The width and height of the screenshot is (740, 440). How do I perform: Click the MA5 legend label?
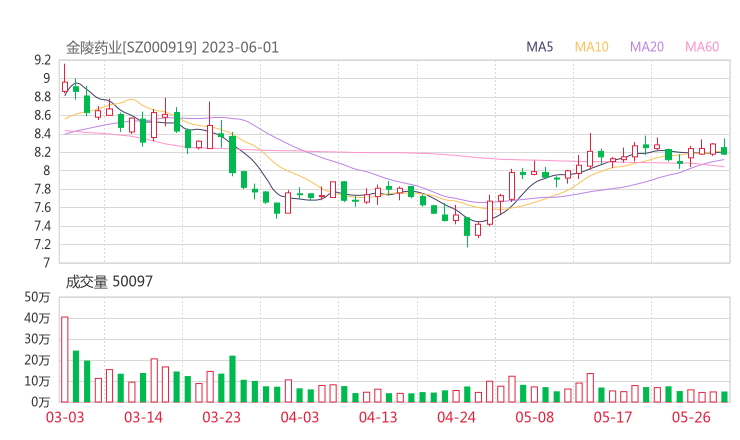(x=539, y=47)
